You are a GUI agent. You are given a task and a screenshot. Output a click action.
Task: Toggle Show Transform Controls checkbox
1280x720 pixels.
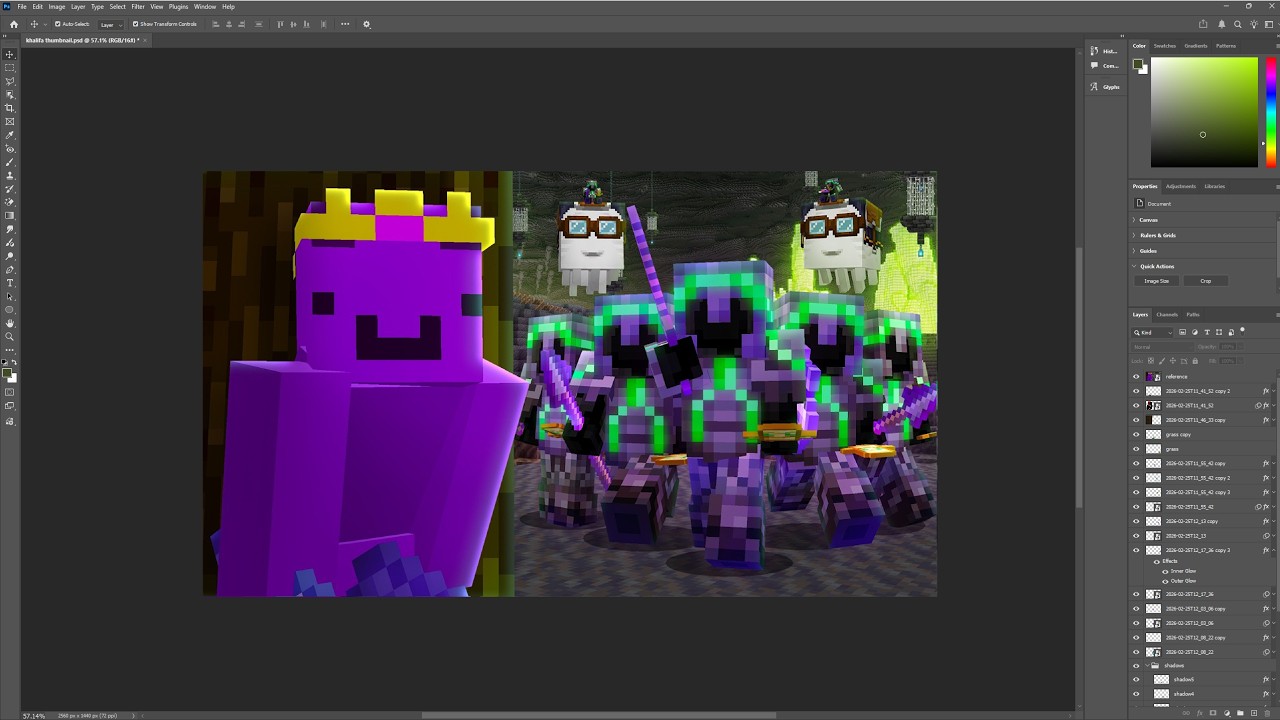(136, 24)
